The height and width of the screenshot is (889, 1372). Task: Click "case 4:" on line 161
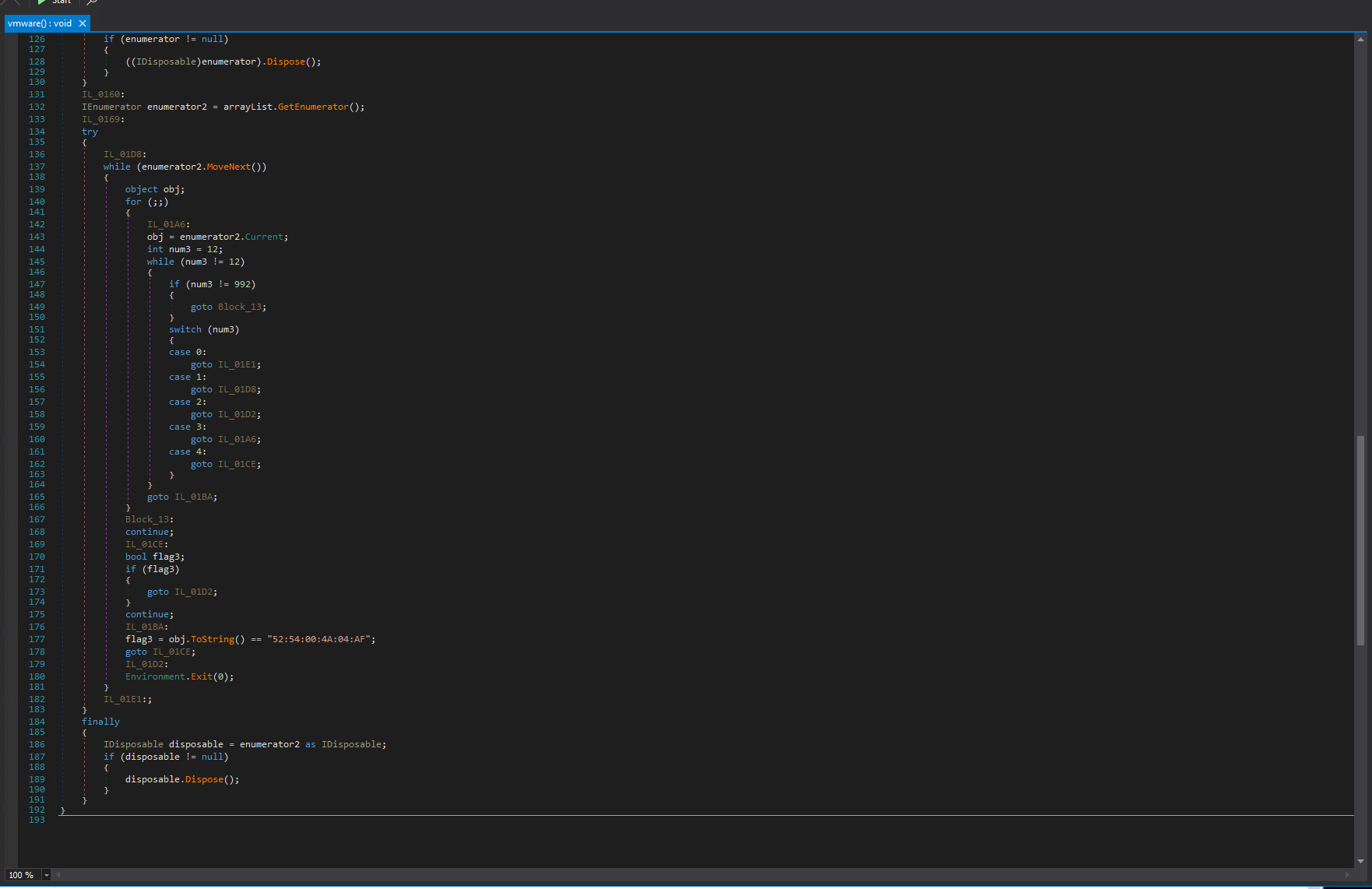(x=188, y=452)
